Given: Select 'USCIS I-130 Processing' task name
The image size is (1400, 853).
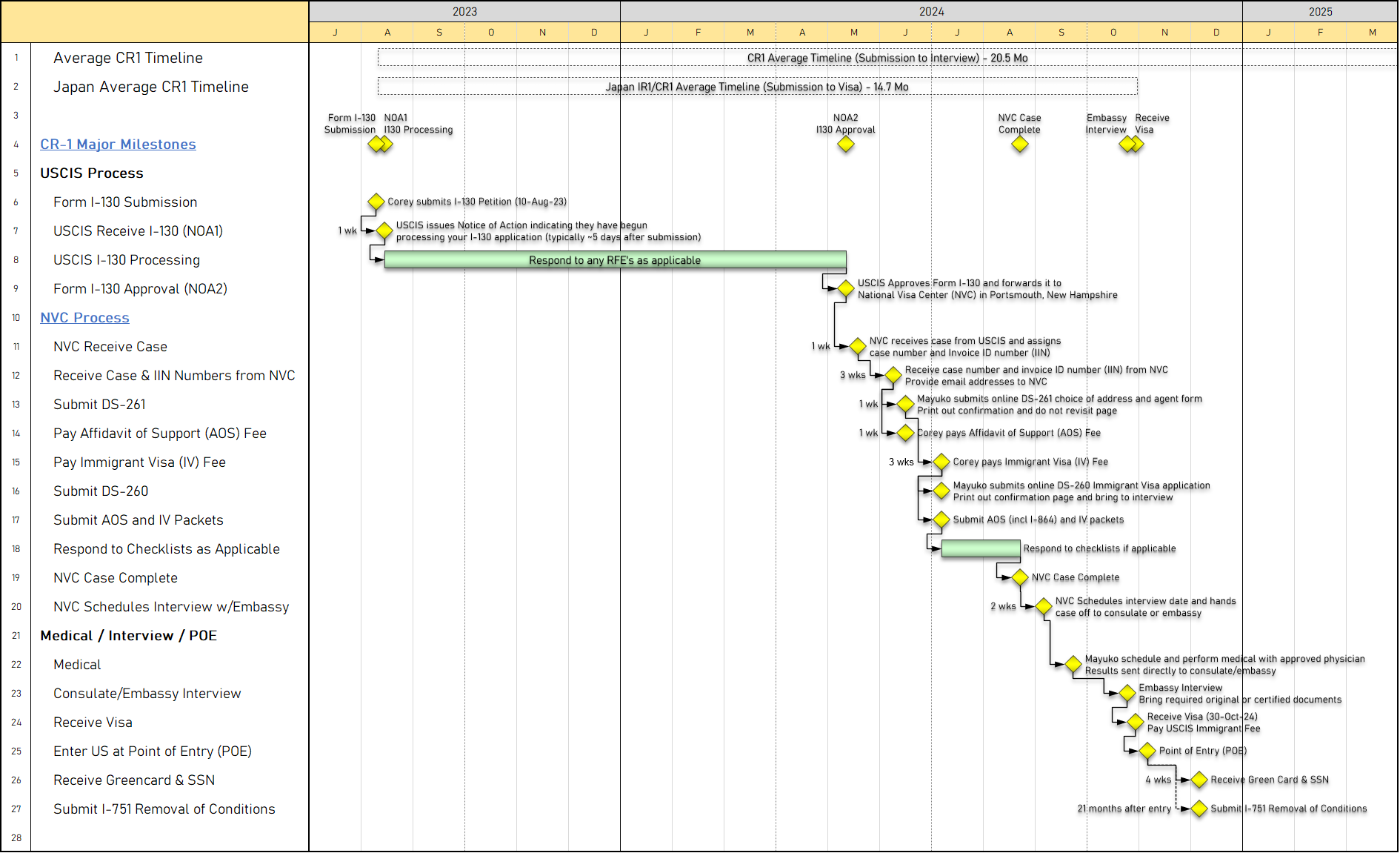Looking at the screenshot, I should coord(127,260).
